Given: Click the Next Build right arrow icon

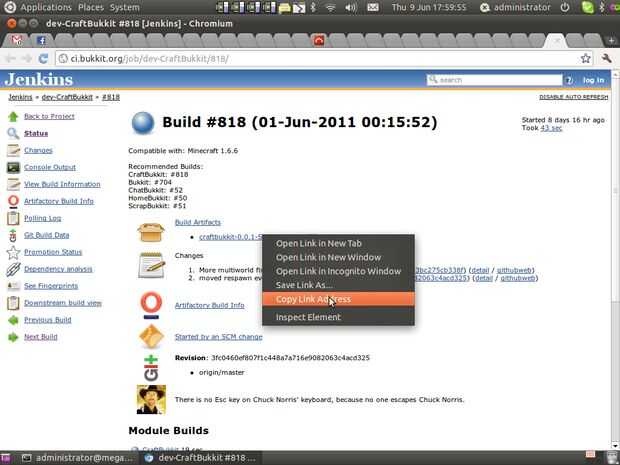Looking at the screenshot, I should (13, 337).
